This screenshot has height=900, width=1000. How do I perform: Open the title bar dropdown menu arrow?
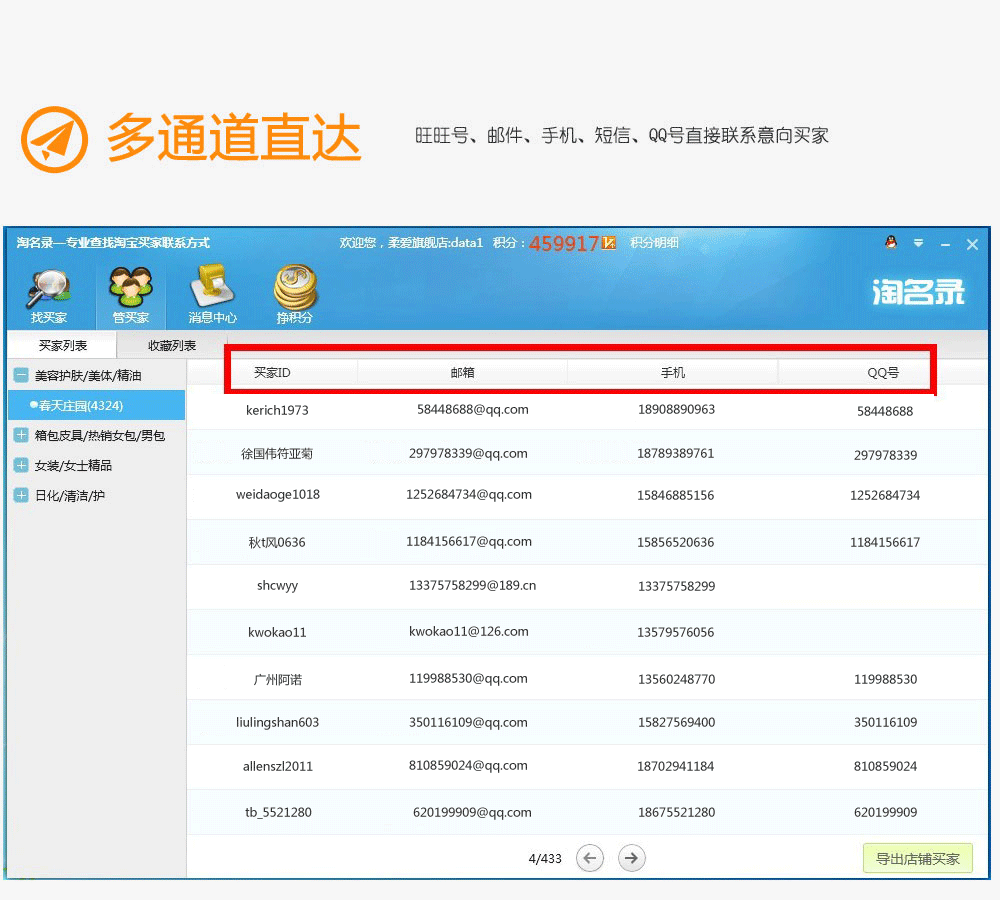[x=918, y=243]
